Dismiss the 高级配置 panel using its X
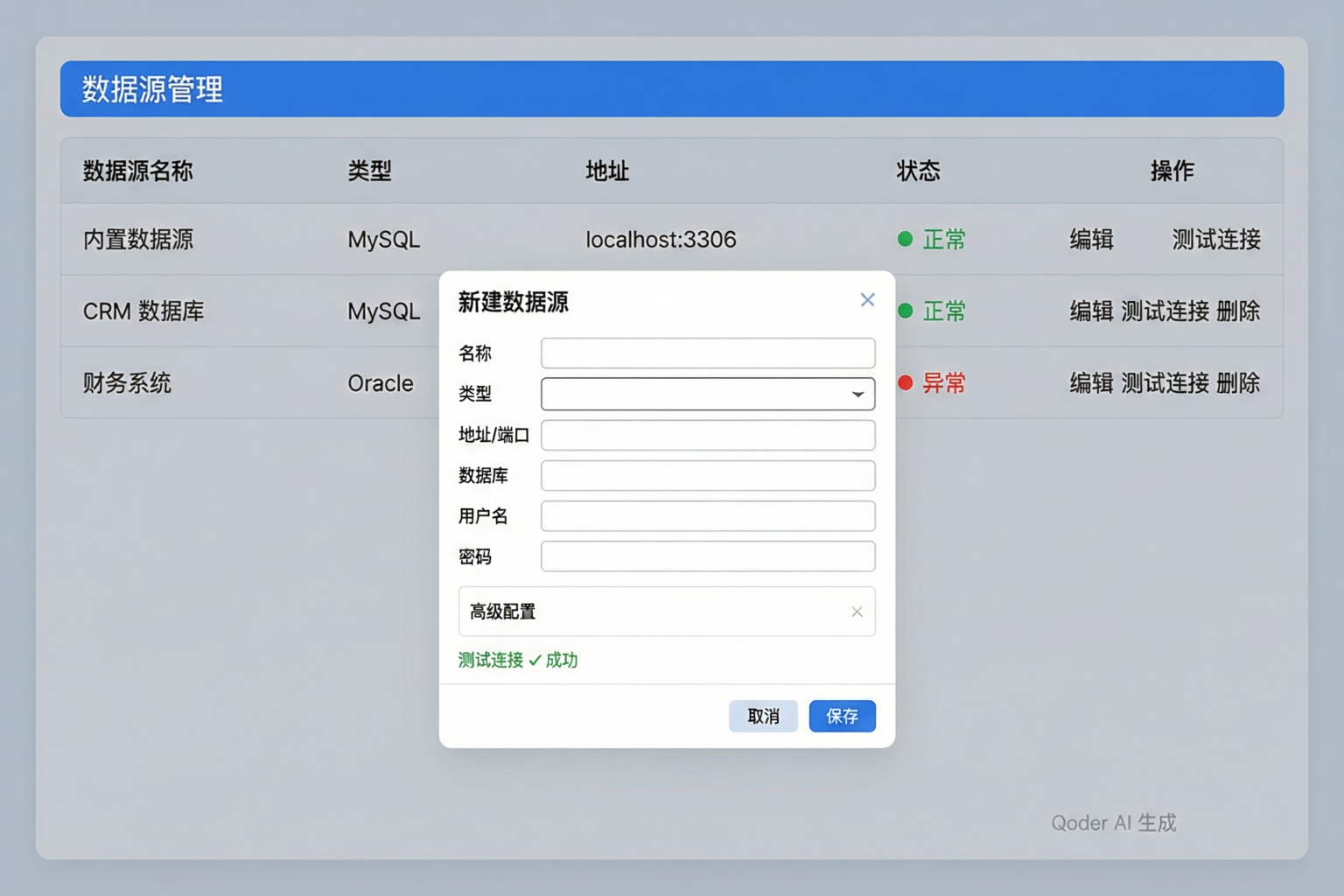Viewport: 1344px width, 896px height. pyautogui.click(x=857, y=612)
